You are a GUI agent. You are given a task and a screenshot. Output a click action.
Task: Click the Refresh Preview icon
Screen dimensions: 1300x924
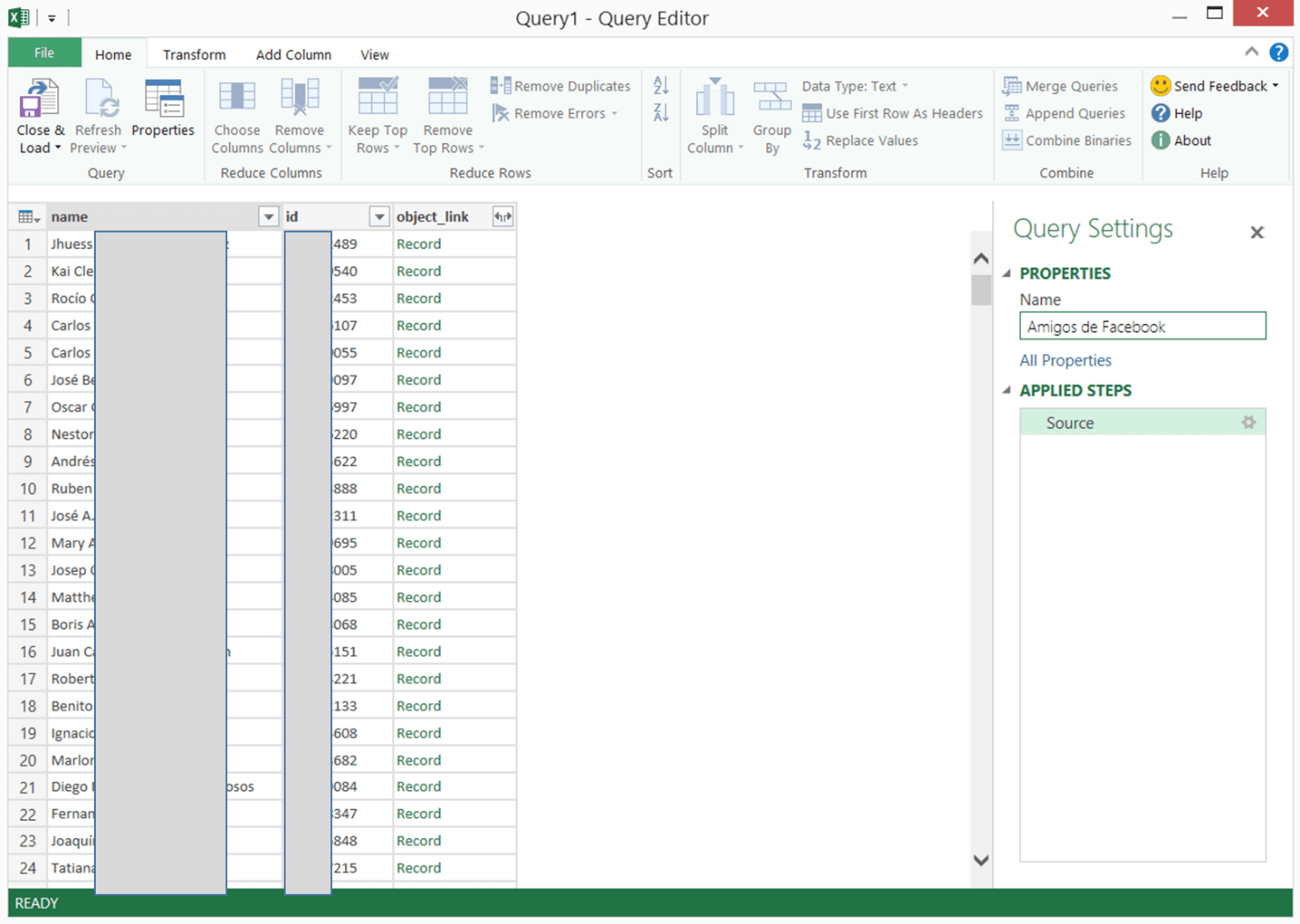pos(98,109)
